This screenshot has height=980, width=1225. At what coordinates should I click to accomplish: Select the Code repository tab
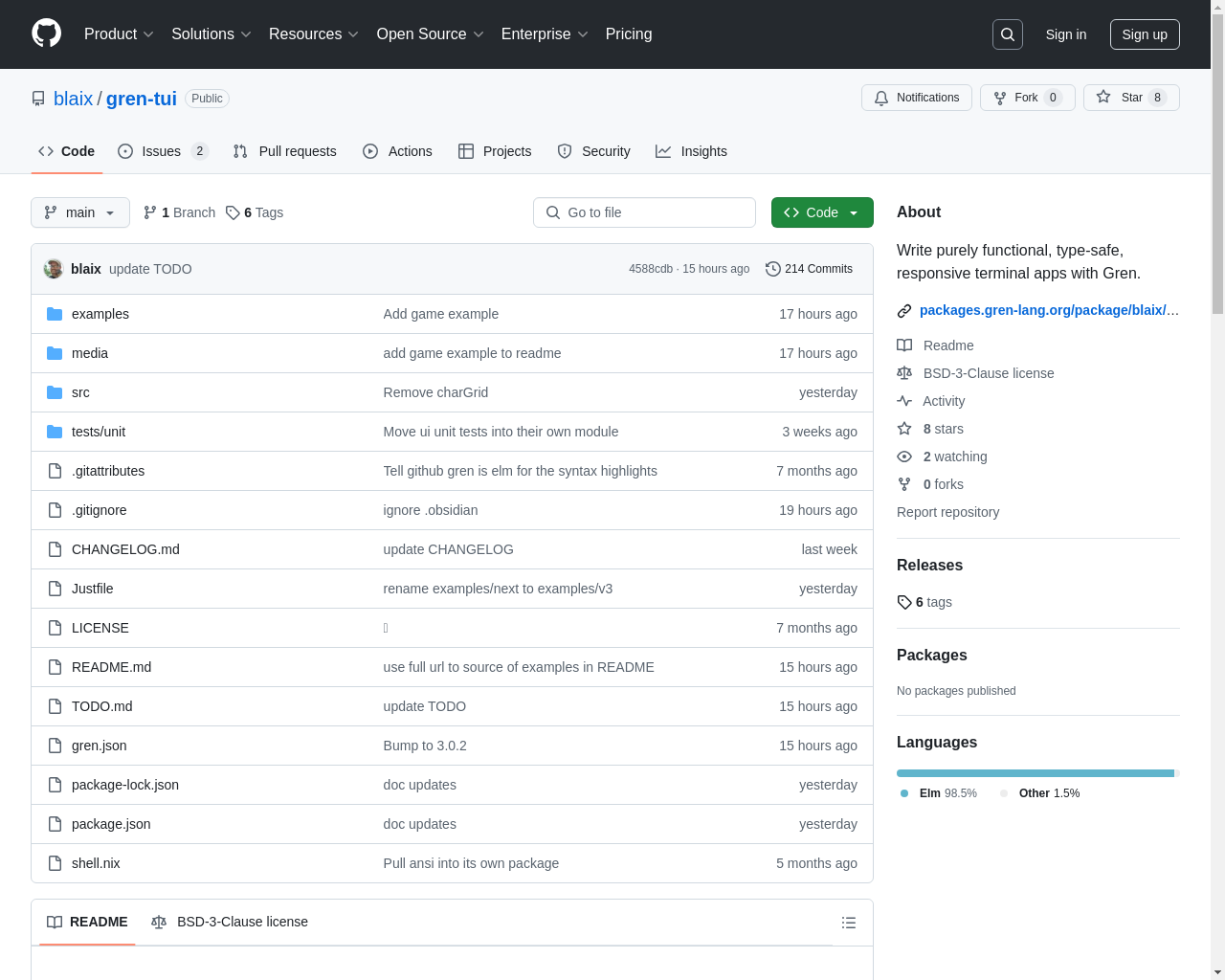click(x=67, y=151)
